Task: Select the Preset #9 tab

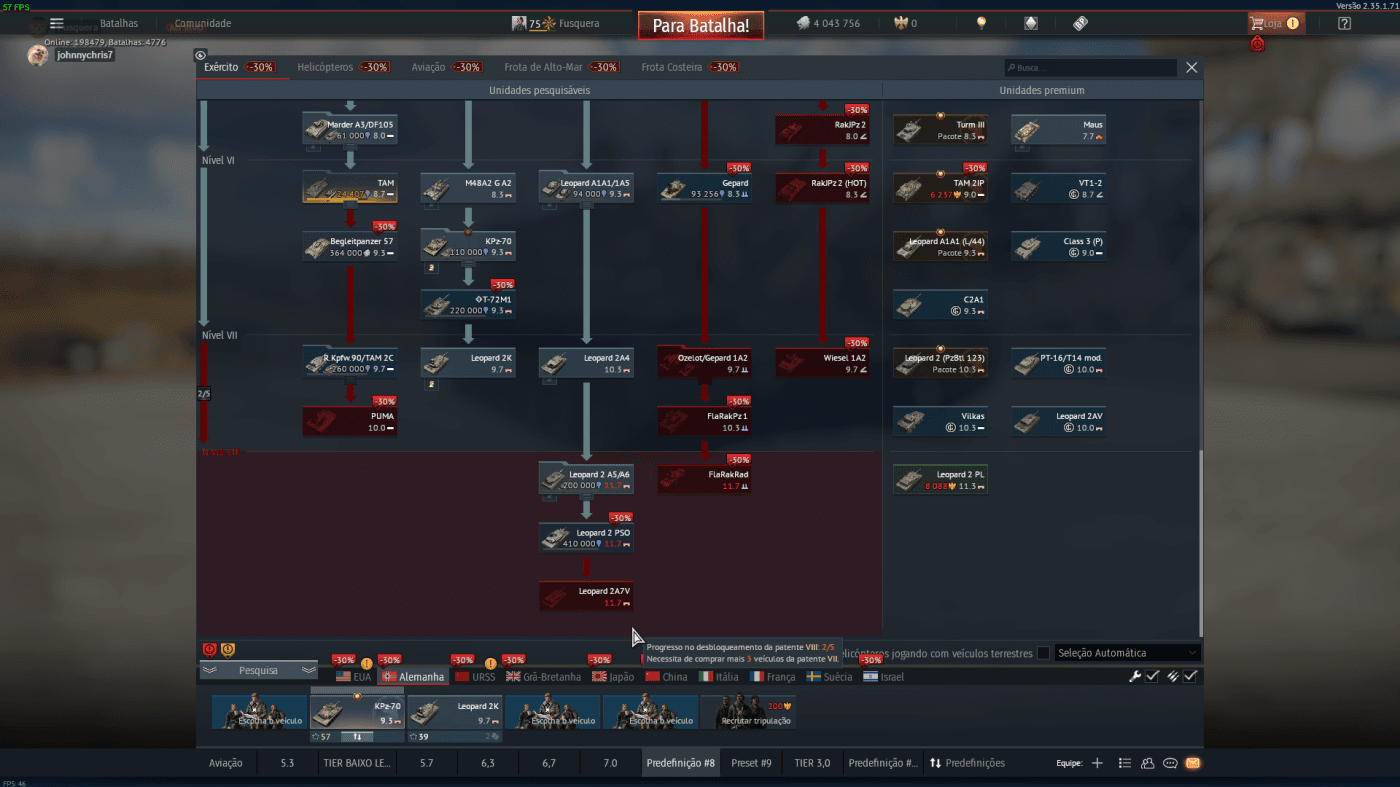Action: (751, 763)
